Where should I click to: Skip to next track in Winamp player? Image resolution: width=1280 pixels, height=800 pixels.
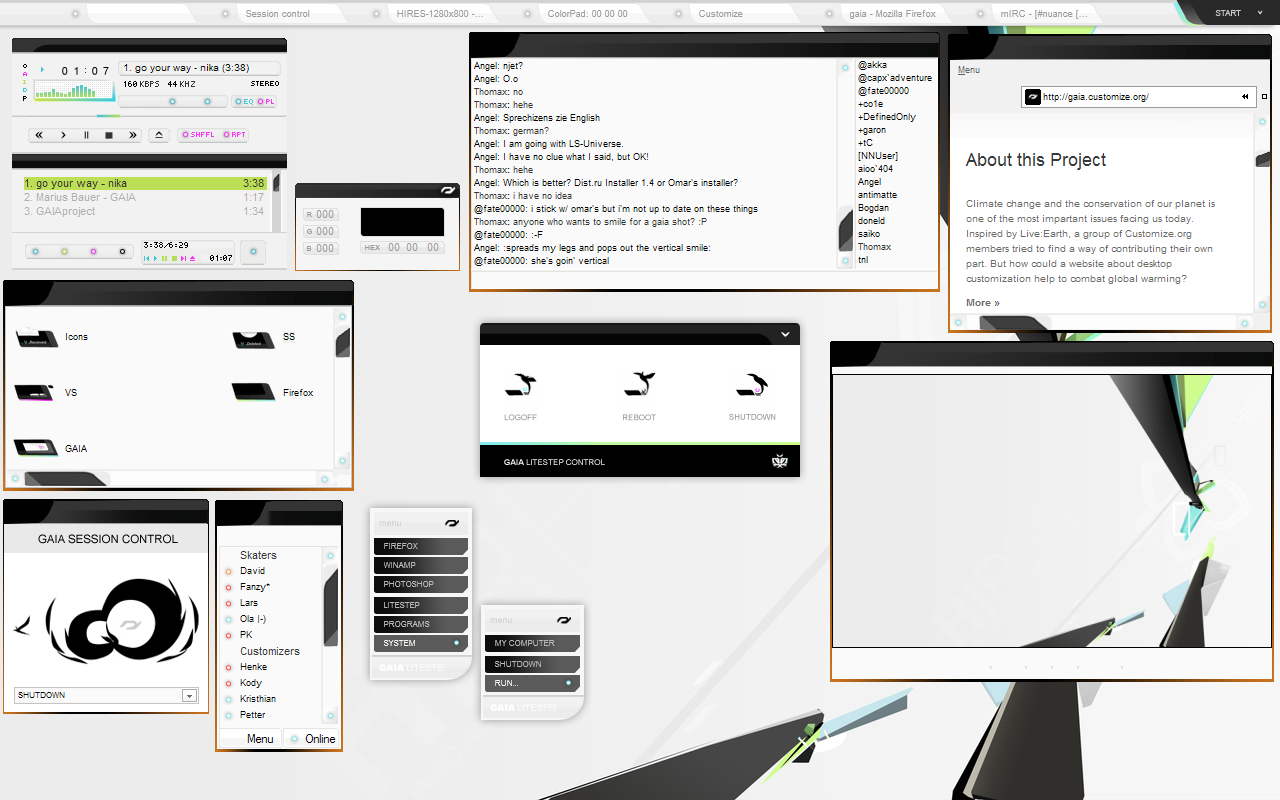(132, 135)
